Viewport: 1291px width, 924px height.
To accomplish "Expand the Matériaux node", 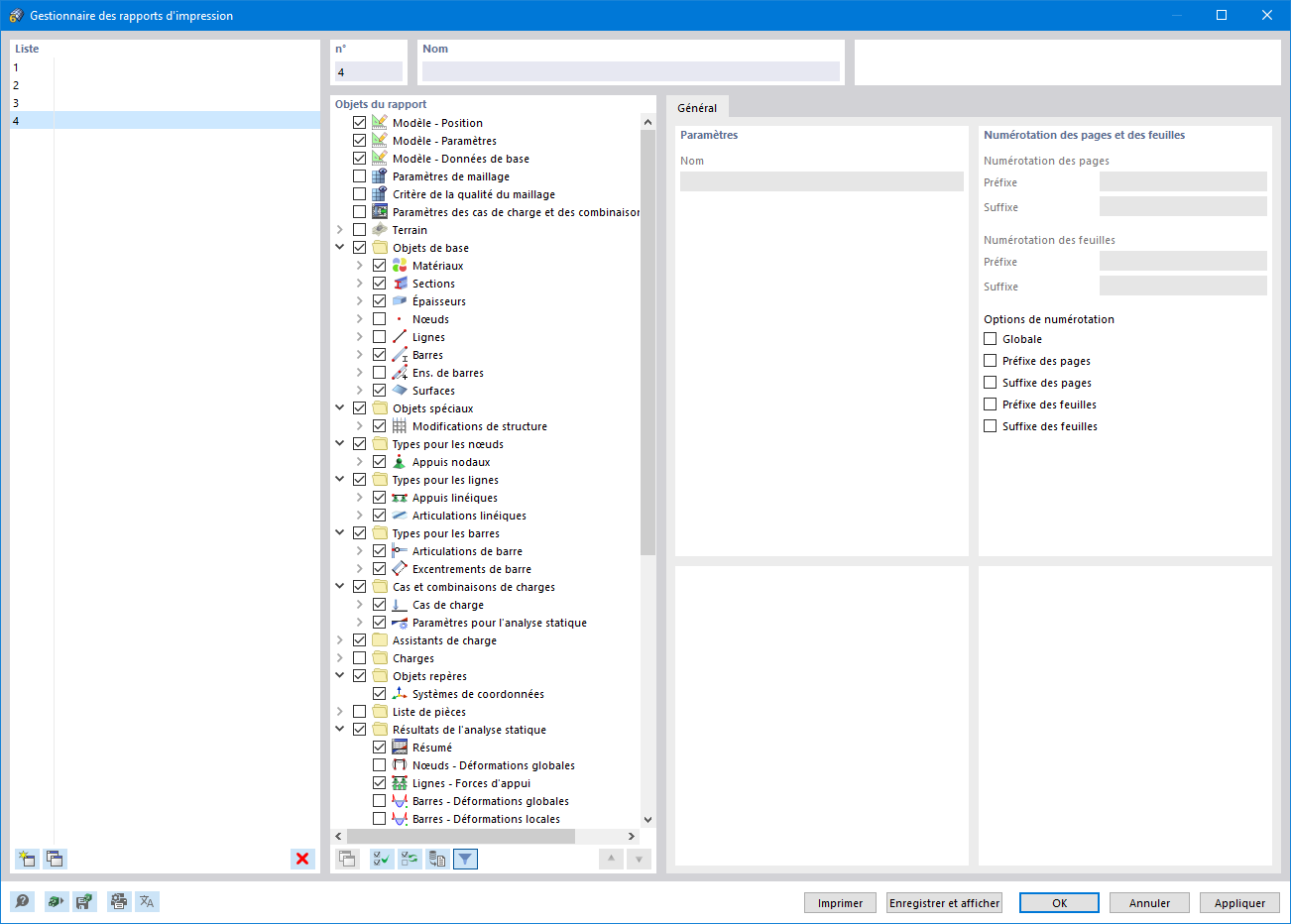I will pos(360,266).
